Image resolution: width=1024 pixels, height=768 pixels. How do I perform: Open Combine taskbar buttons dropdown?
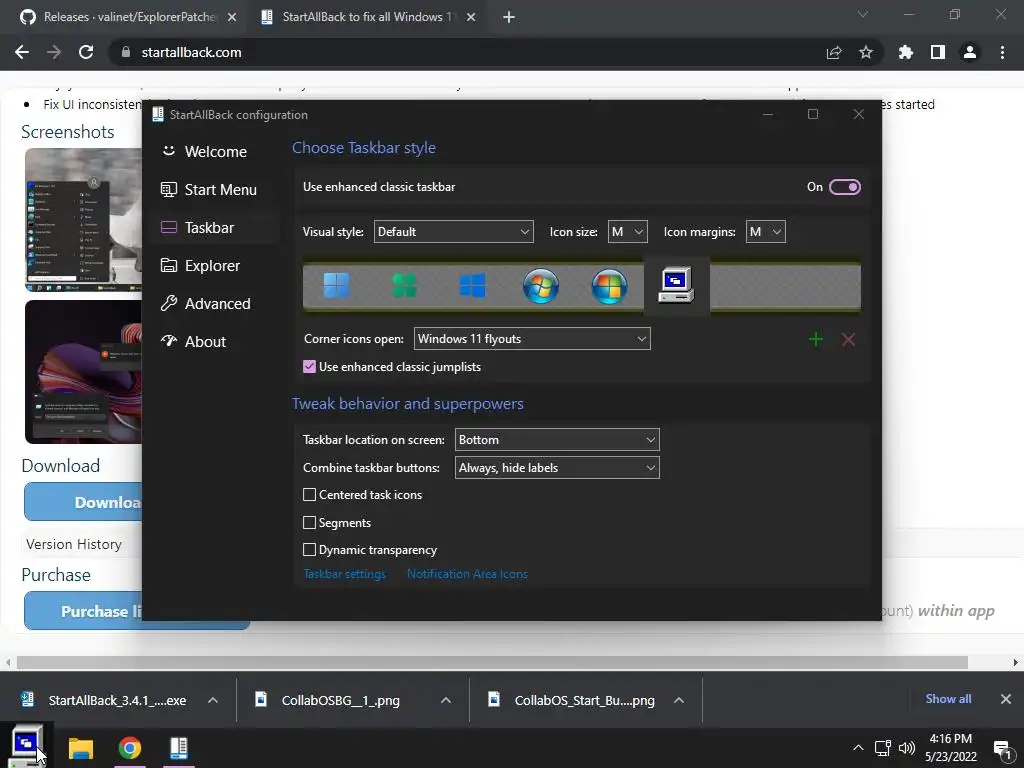(x=557, y=468)
